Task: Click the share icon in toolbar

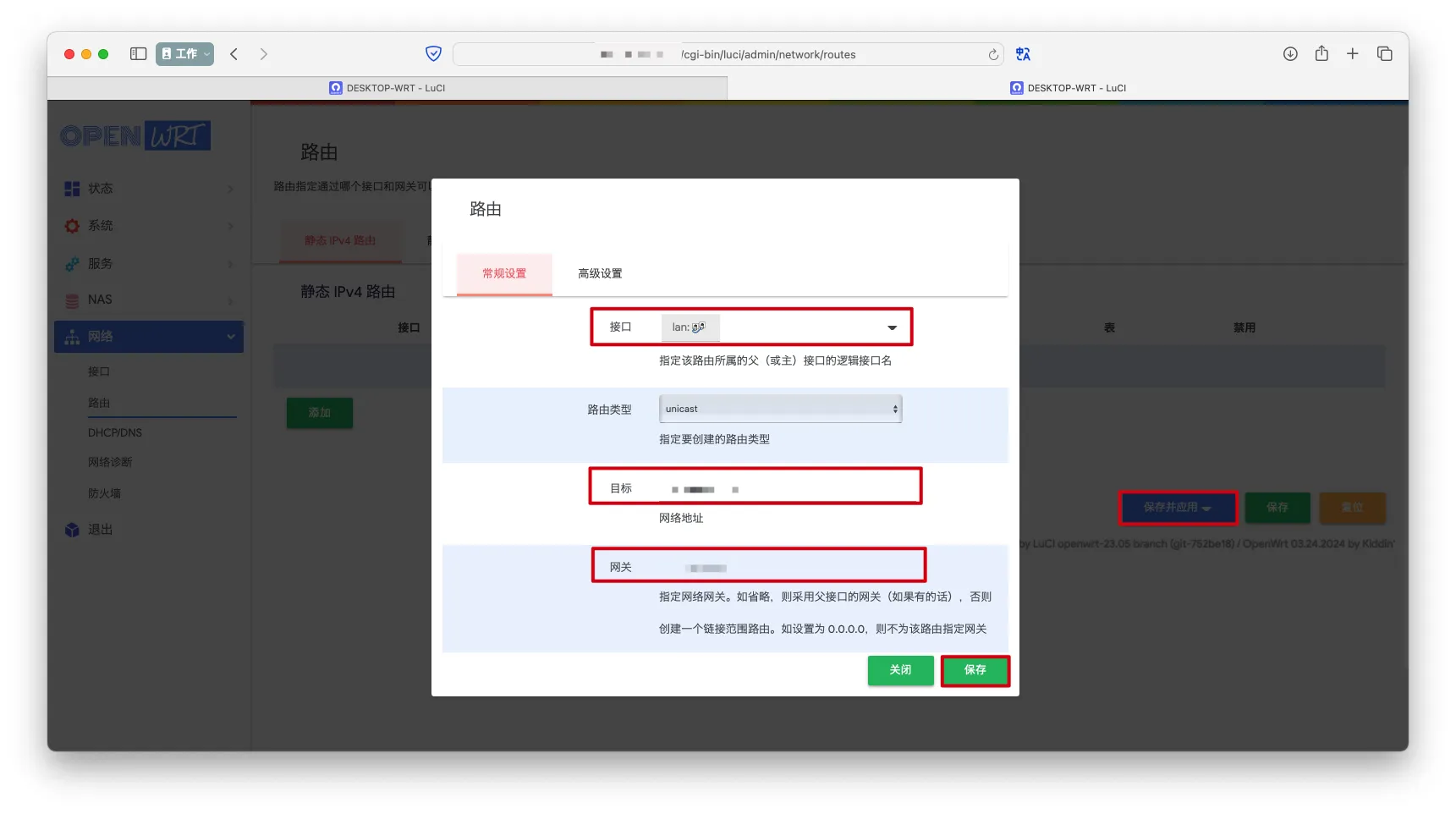Action: tap(1321, 54)
